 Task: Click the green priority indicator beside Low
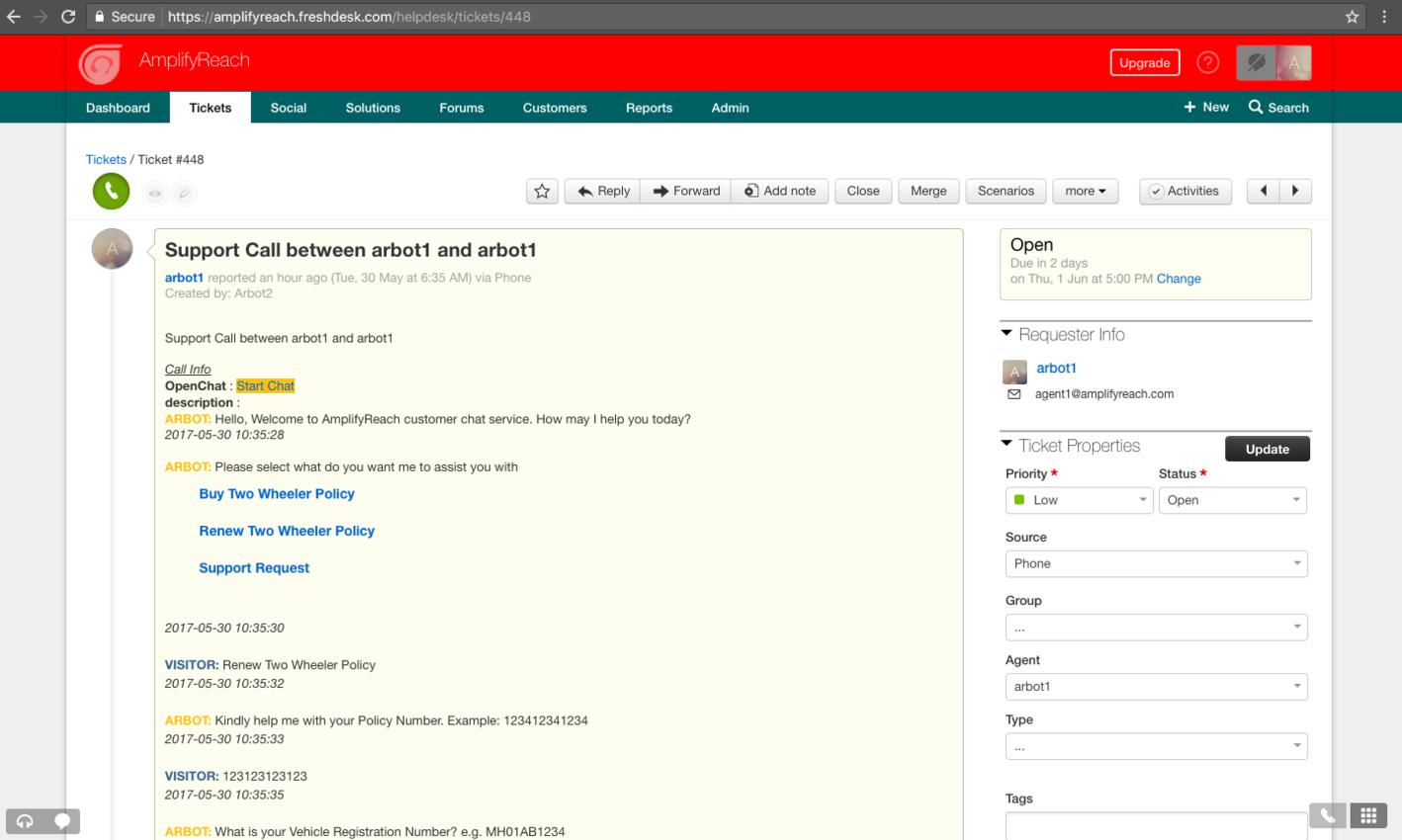coord(1021,500)
